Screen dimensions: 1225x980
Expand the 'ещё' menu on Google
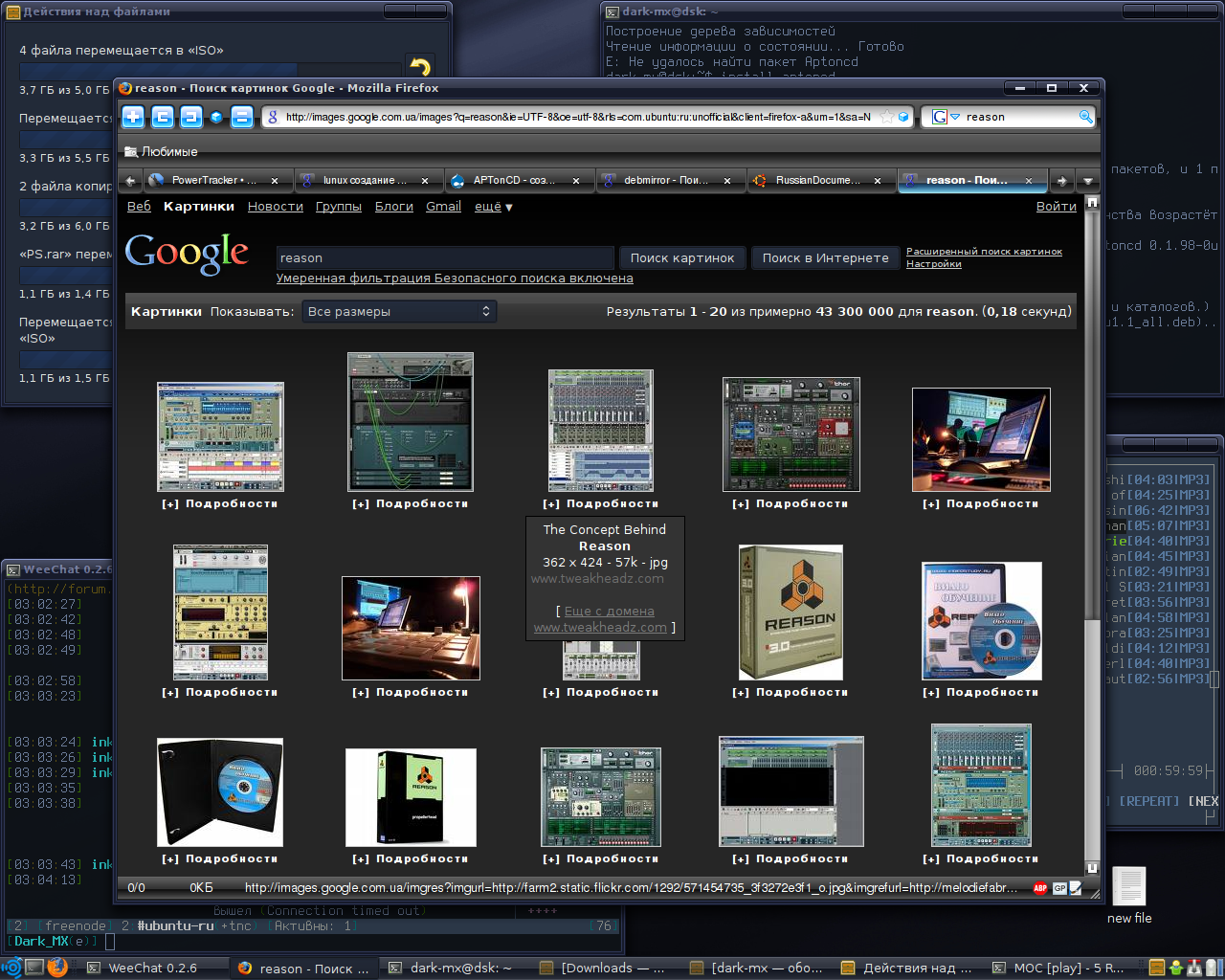click(494, 207)
